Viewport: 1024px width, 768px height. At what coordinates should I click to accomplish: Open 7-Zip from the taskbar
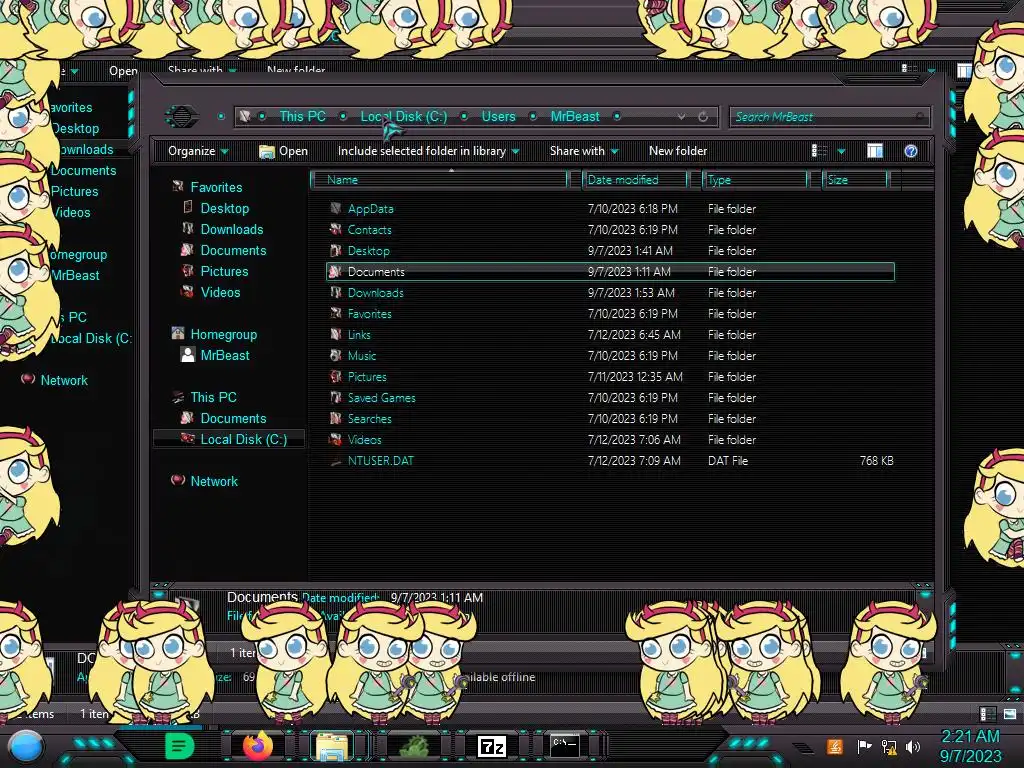492,746
